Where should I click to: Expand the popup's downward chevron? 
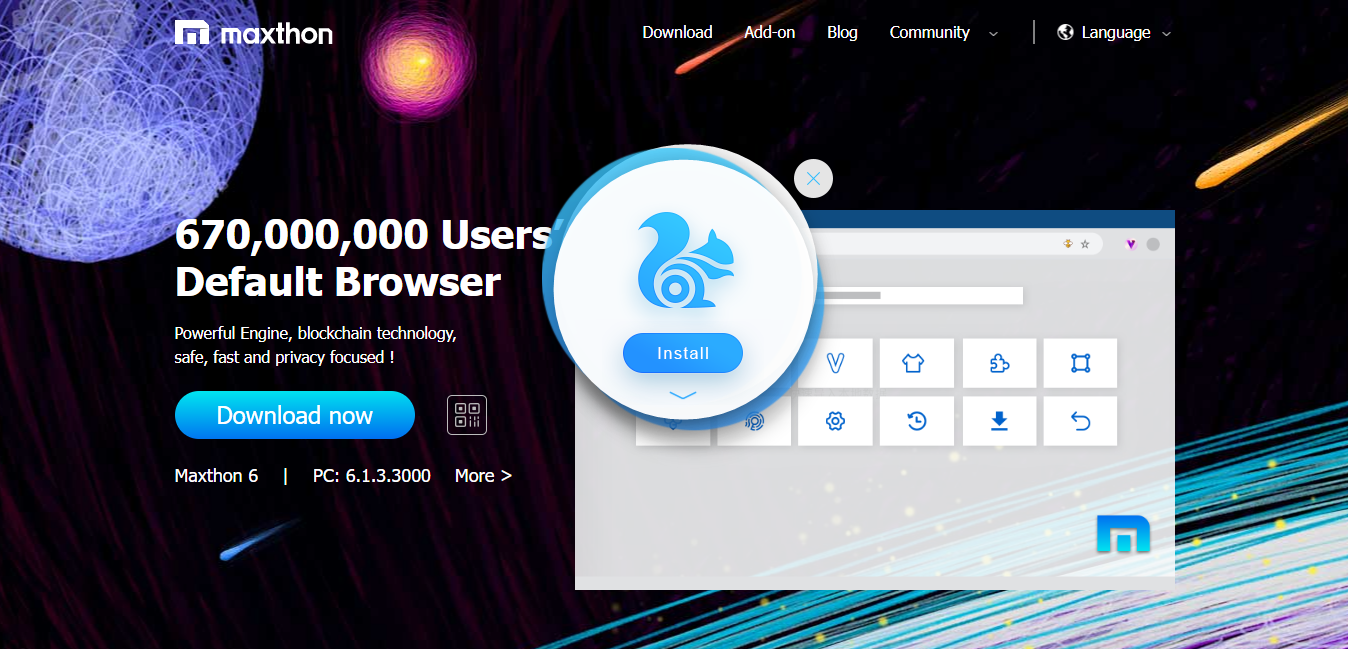pos(683,396)
